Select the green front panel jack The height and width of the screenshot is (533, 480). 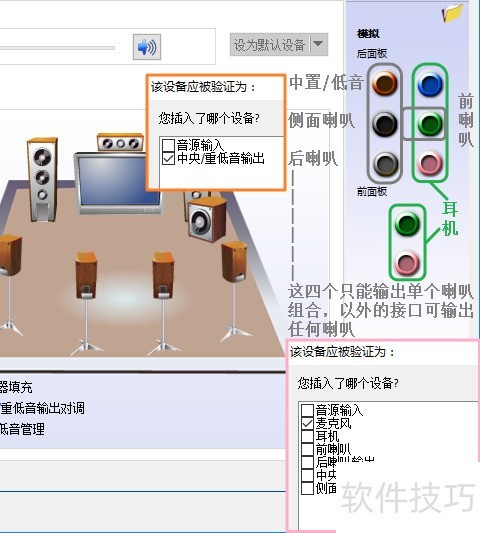point(407,223)
